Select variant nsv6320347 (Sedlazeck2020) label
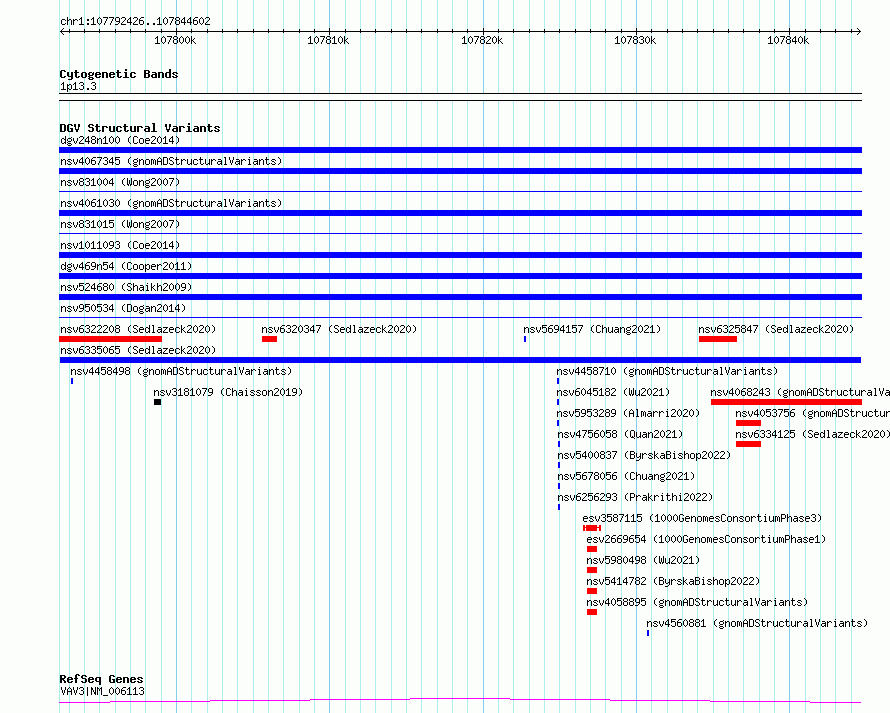The width and height of the screenshot is (890, 713). [339, 329]
